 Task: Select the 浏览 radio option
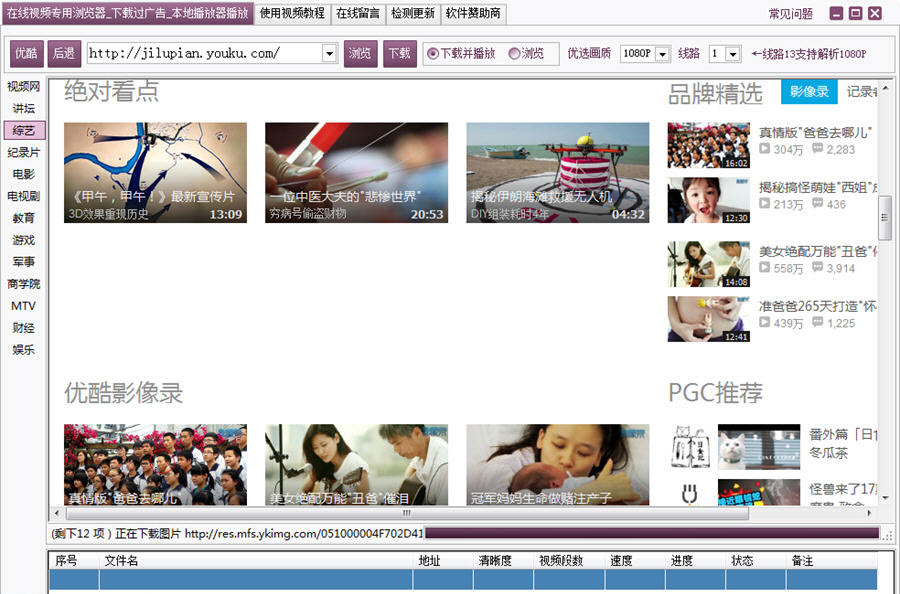tap(526, 53)
